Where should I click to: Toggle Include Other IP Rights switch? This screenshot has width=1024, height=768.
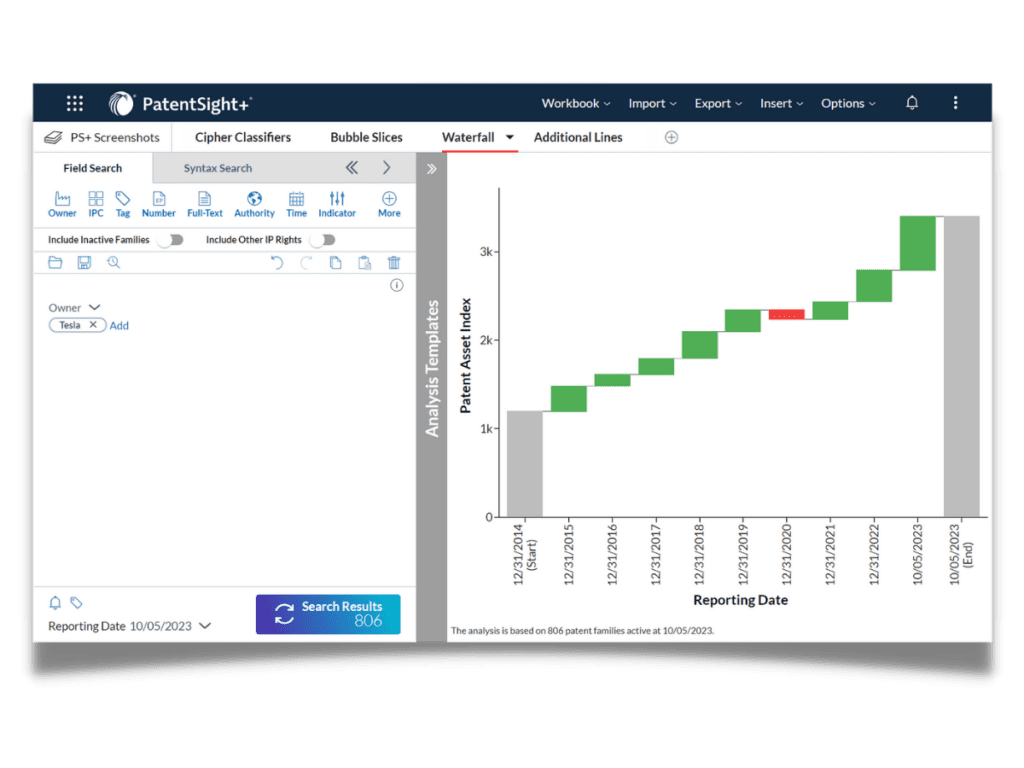coord(324,240)
